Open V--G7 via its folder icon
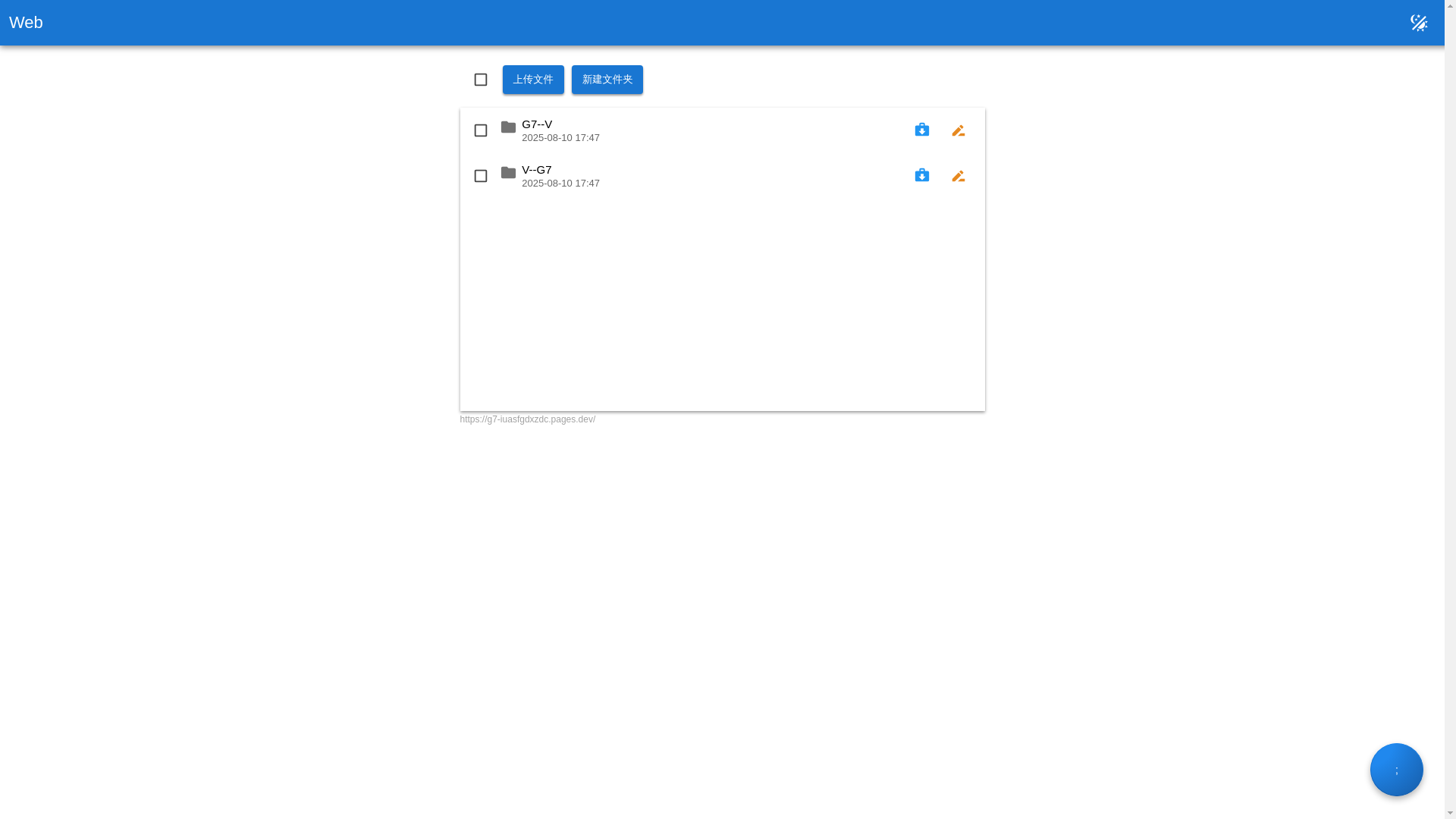1456x819 pixels. (508, 173)
